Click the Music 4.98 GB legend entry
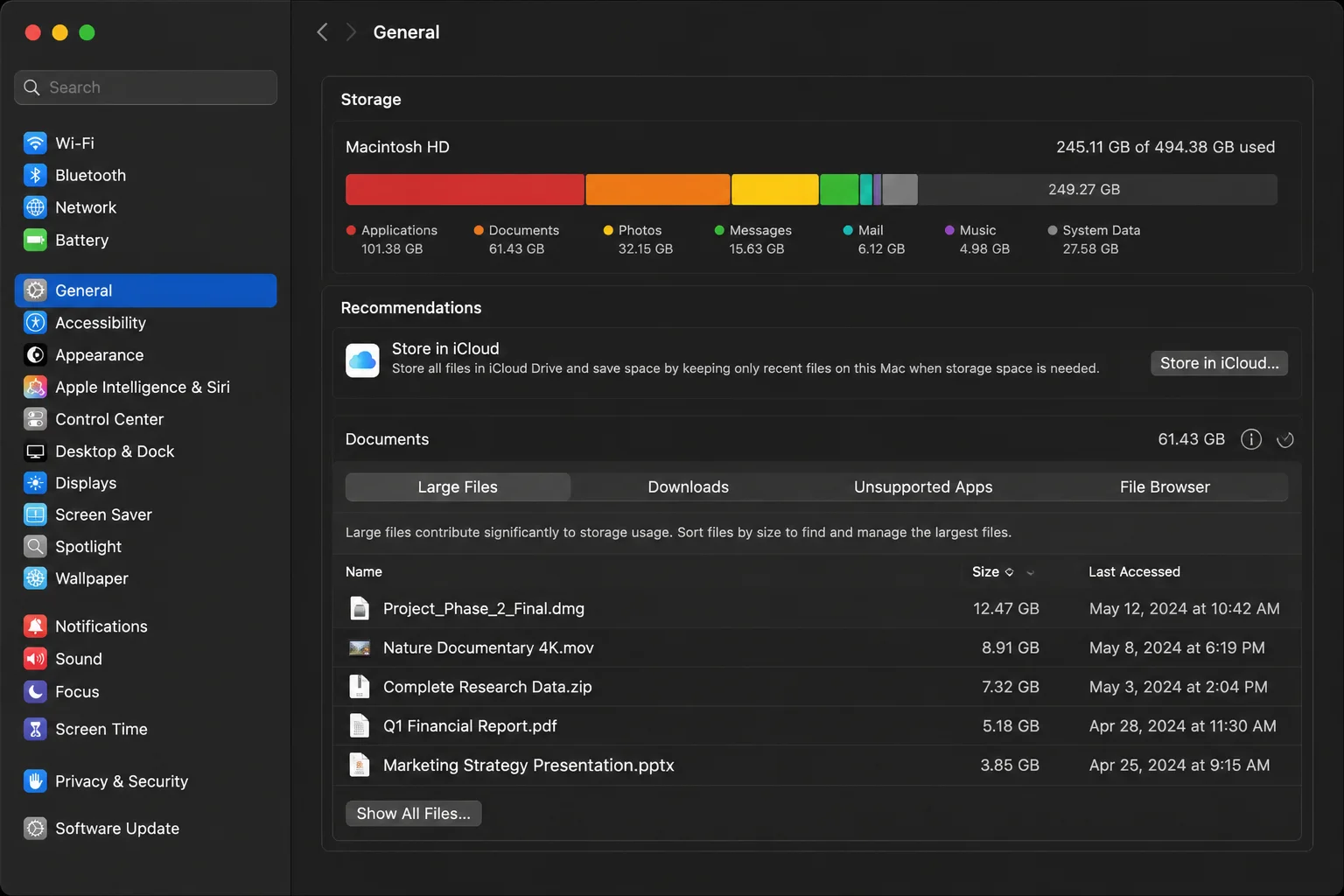Screen dimensions: 1344x896 click(x=977, y=240)
